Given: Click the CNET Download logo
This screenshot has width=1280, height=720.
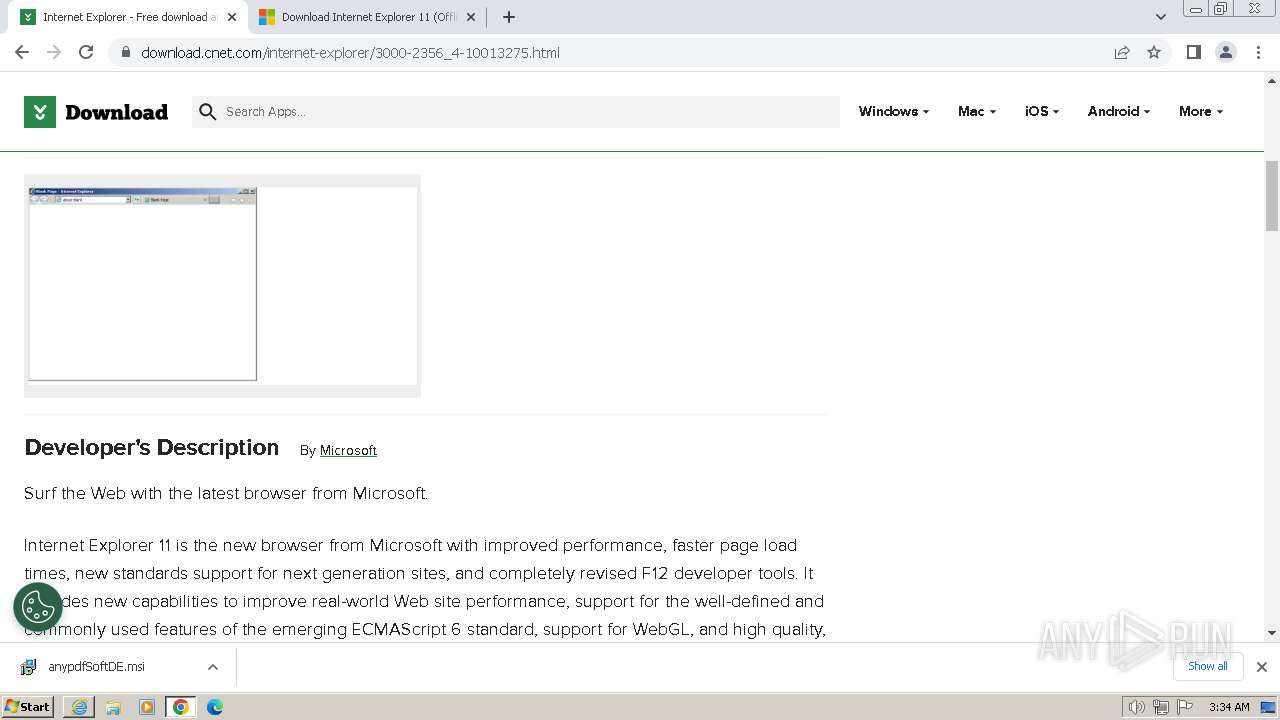Looking at the screenshot, I should pos(96,112).
